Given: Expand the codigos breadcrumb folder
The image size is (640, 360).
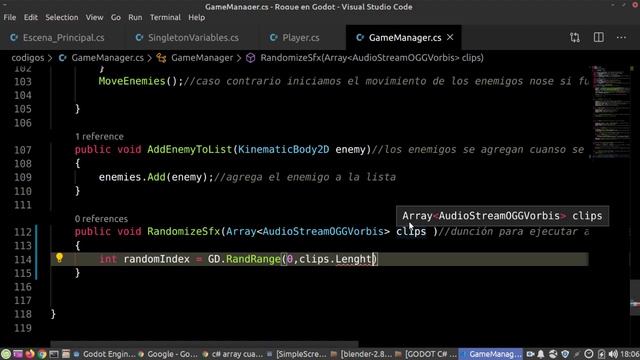Looking at the screenshot, I should coord(27,58).
